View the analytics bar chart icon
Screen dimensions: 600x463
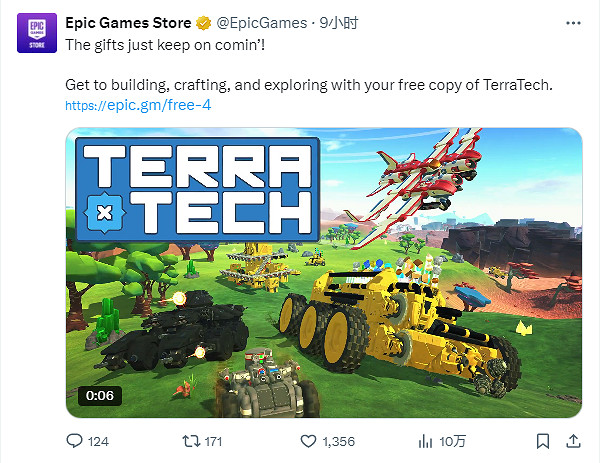[x=425, y=441]
